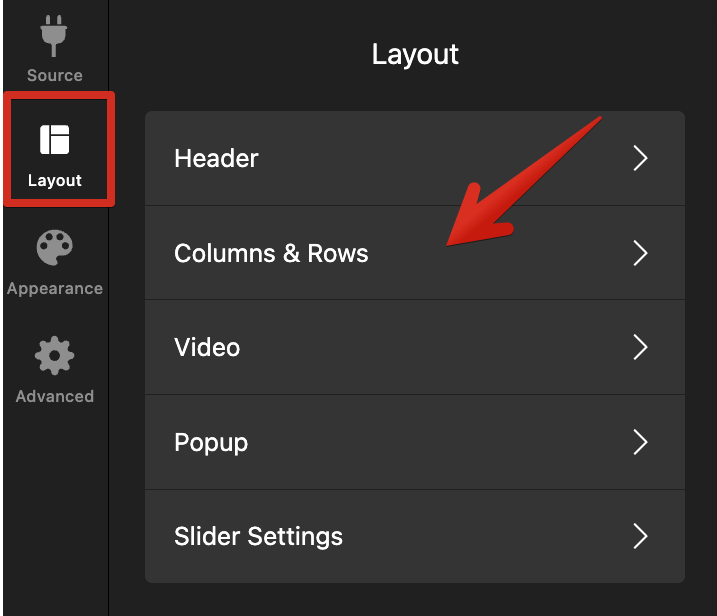Open the Slider Settings text
Screen dimensions: 717x616
click(258, 536)
